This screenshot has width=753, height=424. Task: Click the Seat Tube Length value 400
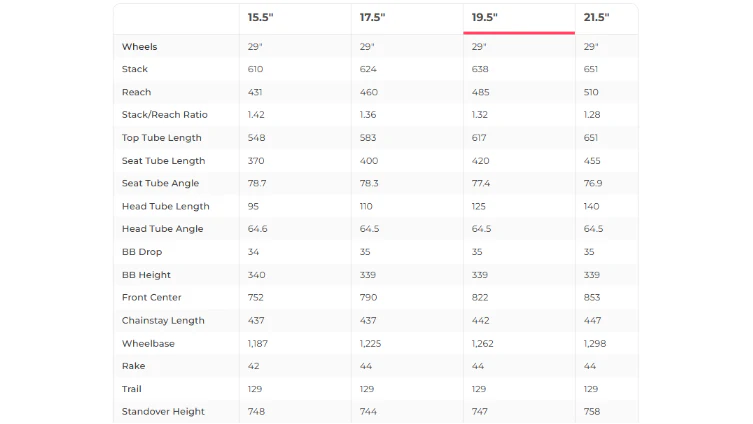pyautogui.click(x=368, y=161)
